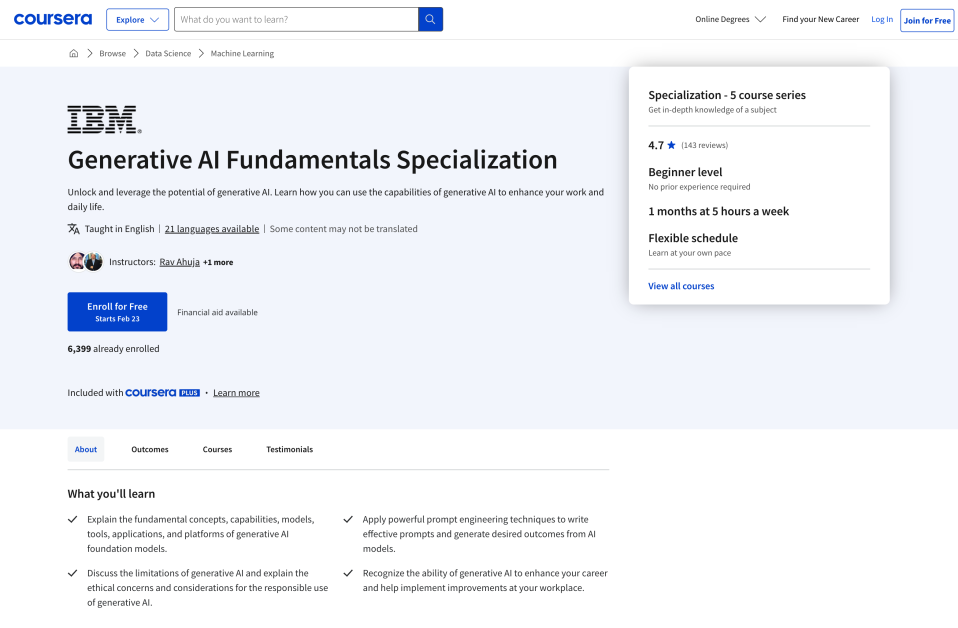Expand the Online Degrees menu

[730, 19]
